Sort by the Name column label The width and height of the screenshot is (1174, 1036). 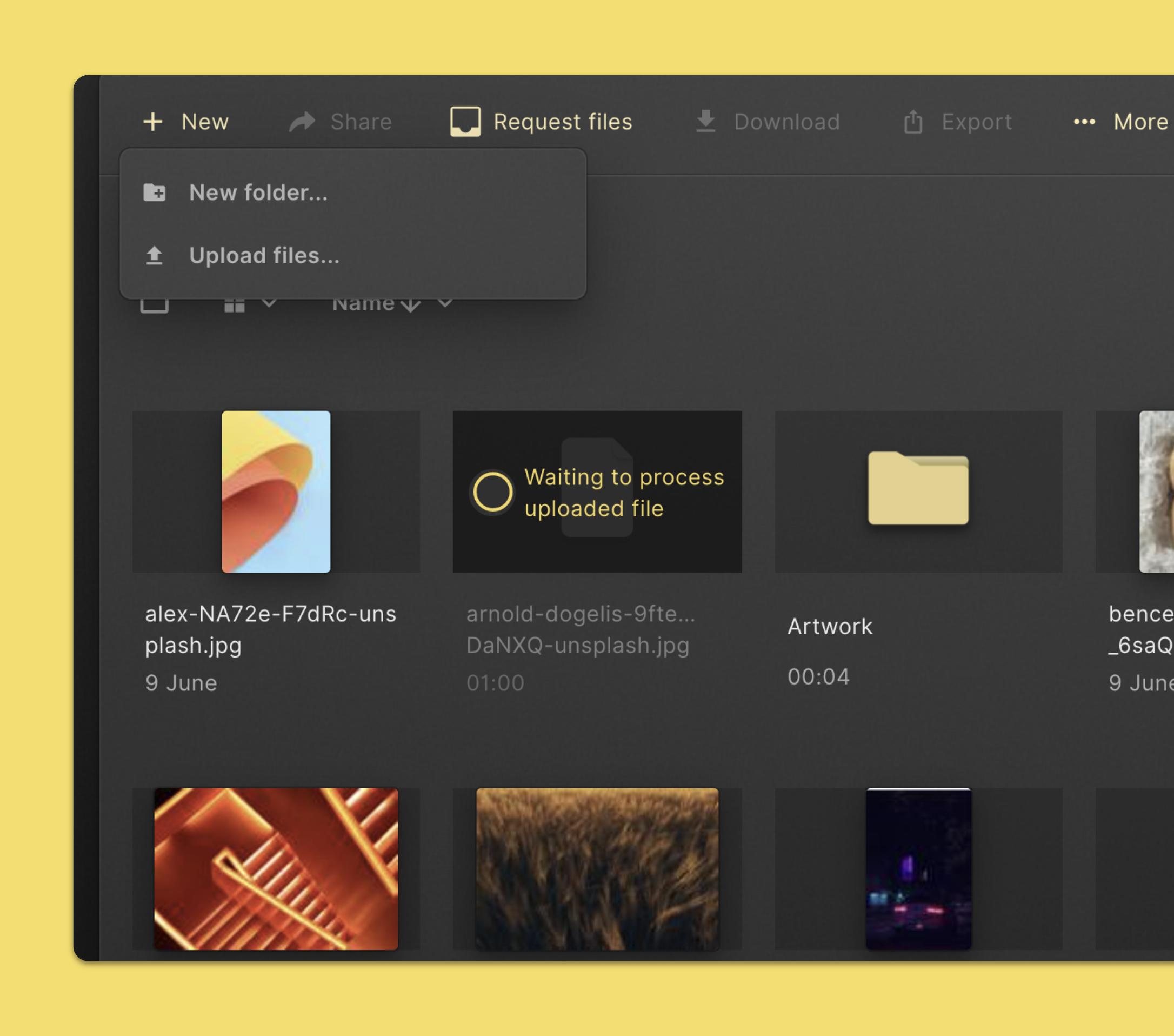(x=364, y=304)
